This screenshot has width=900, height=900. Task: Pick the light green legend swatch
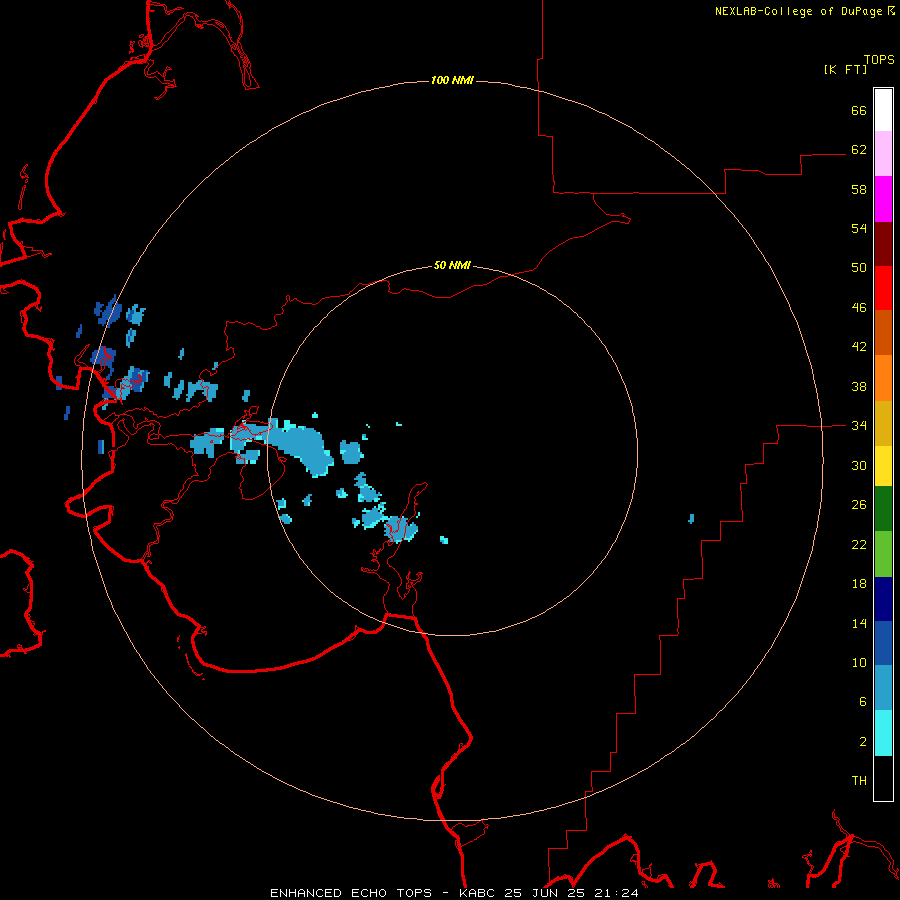[883, 554]
